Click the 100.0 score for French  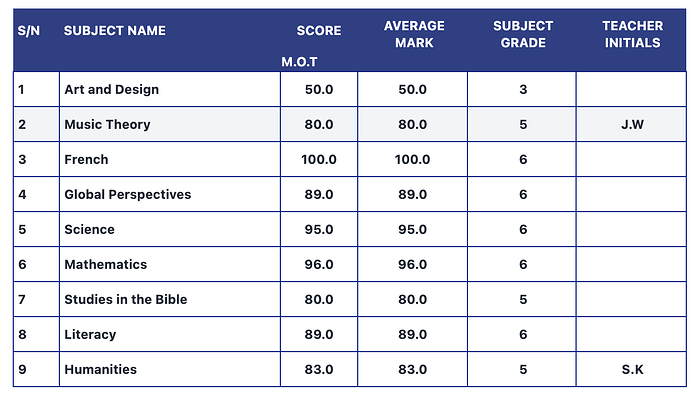click(x=319, y=160)
